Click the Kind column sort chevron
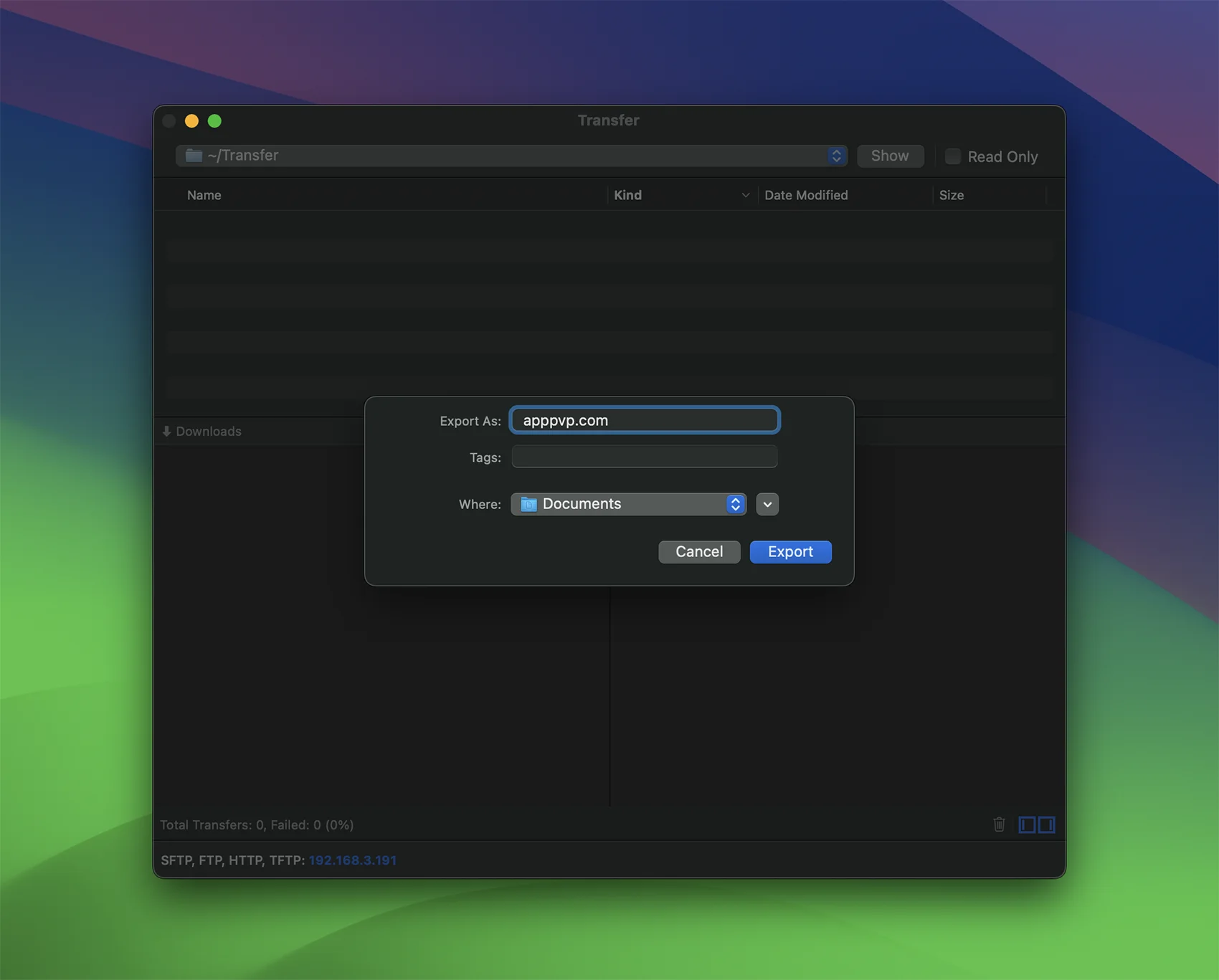1219x980 pixels. pyautogui.click(x=746, y=195)
